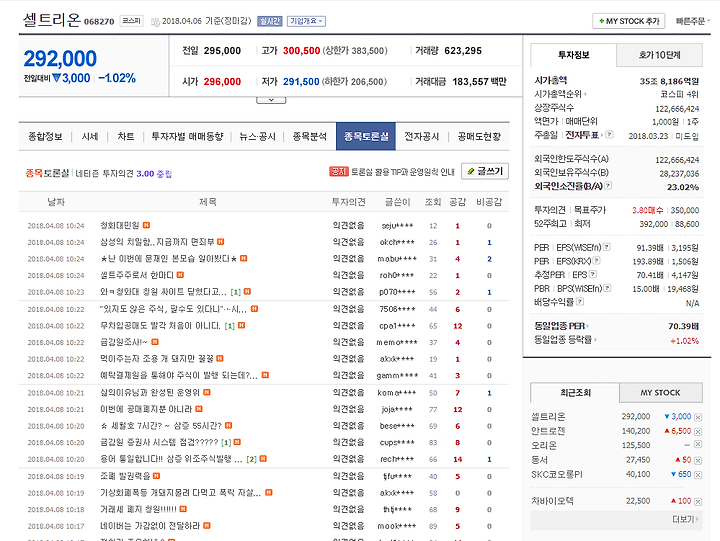This screenshot has height=541, width=720.
Task: Open SKC코오롱PI in recent stocks list
Action: [x=557, y=474]
